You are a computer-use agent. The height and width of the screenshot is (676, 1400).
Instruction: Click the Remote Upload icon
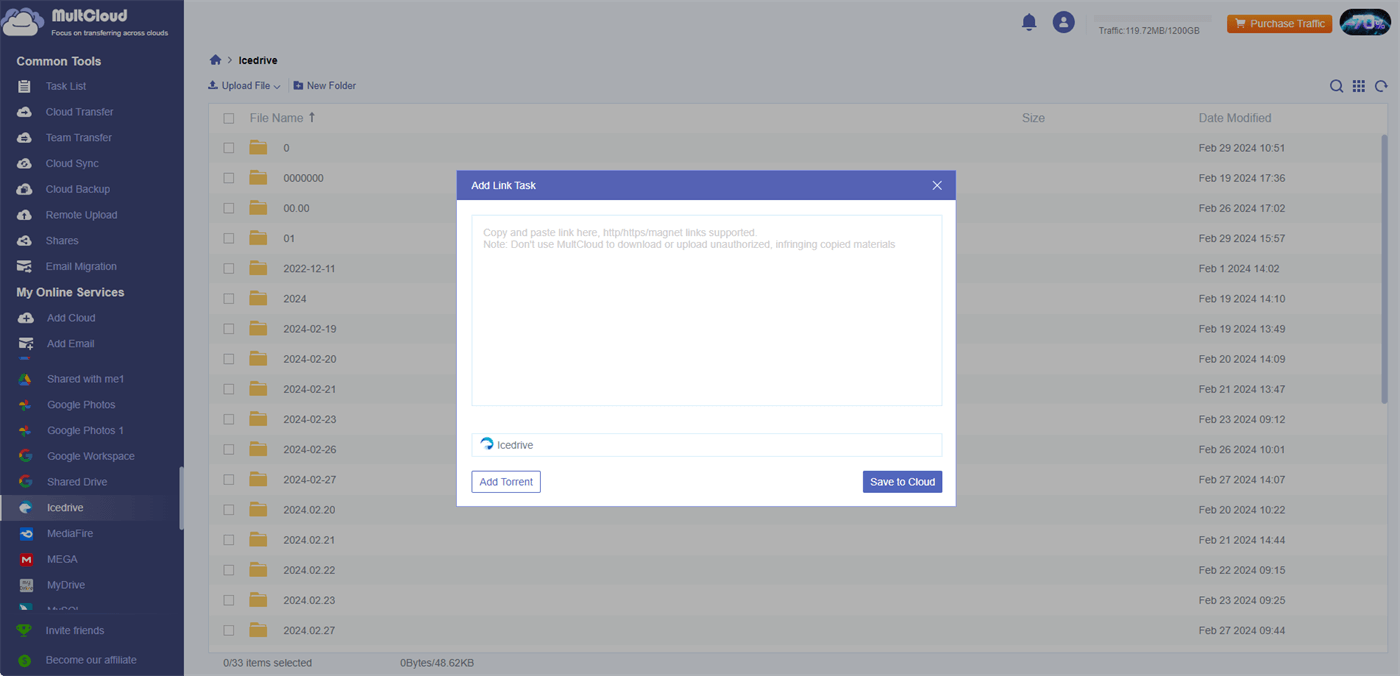(25, 215)
